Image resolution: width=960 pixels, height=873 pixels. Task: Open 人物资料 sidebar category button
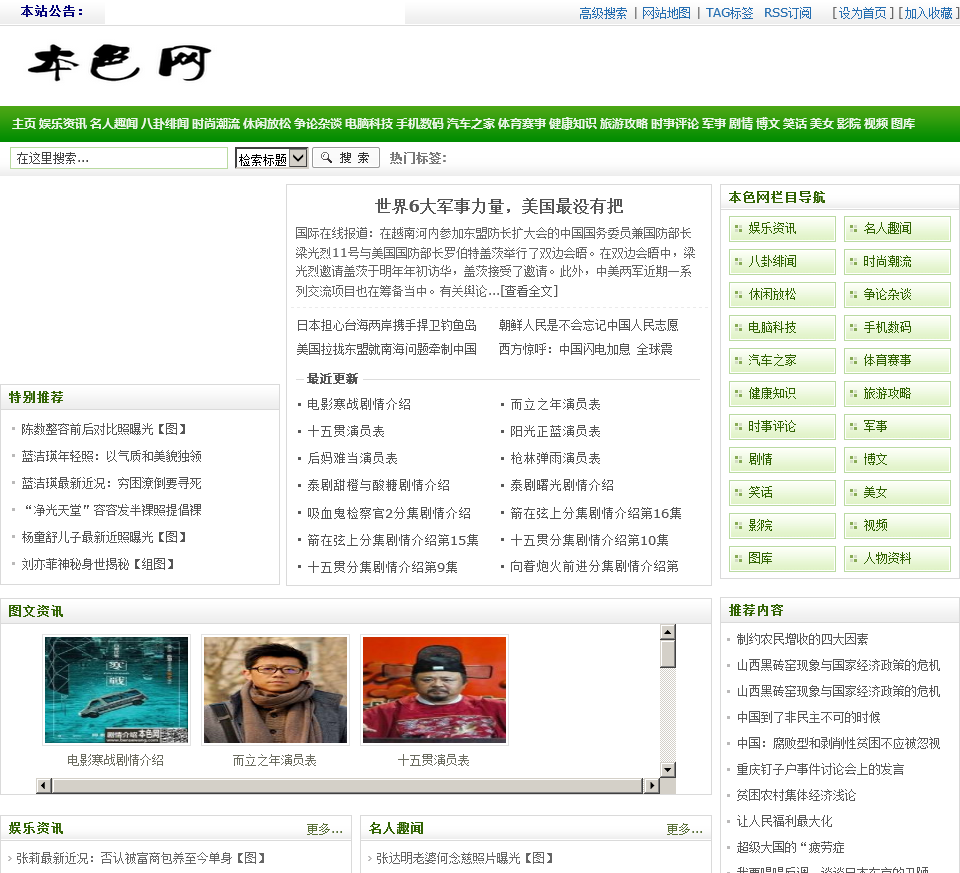[x=898, y=559]
